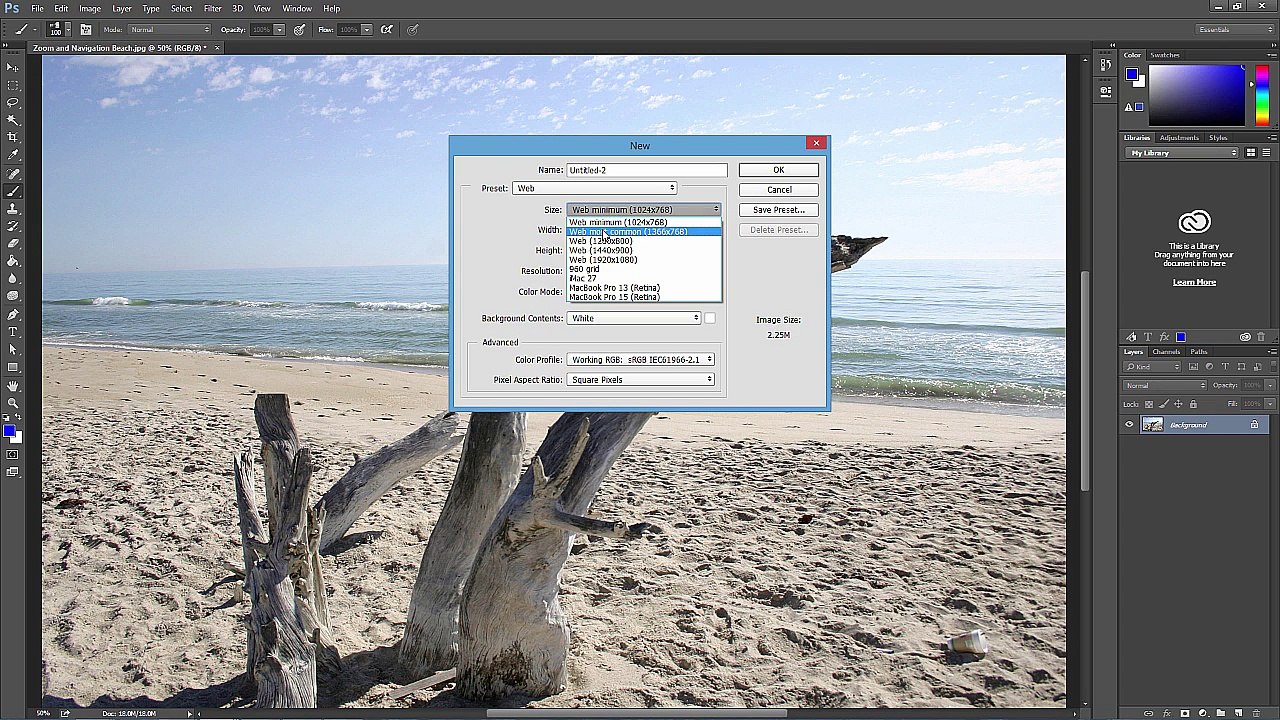Enable airbrush-style build-up icon

[387, 29]
